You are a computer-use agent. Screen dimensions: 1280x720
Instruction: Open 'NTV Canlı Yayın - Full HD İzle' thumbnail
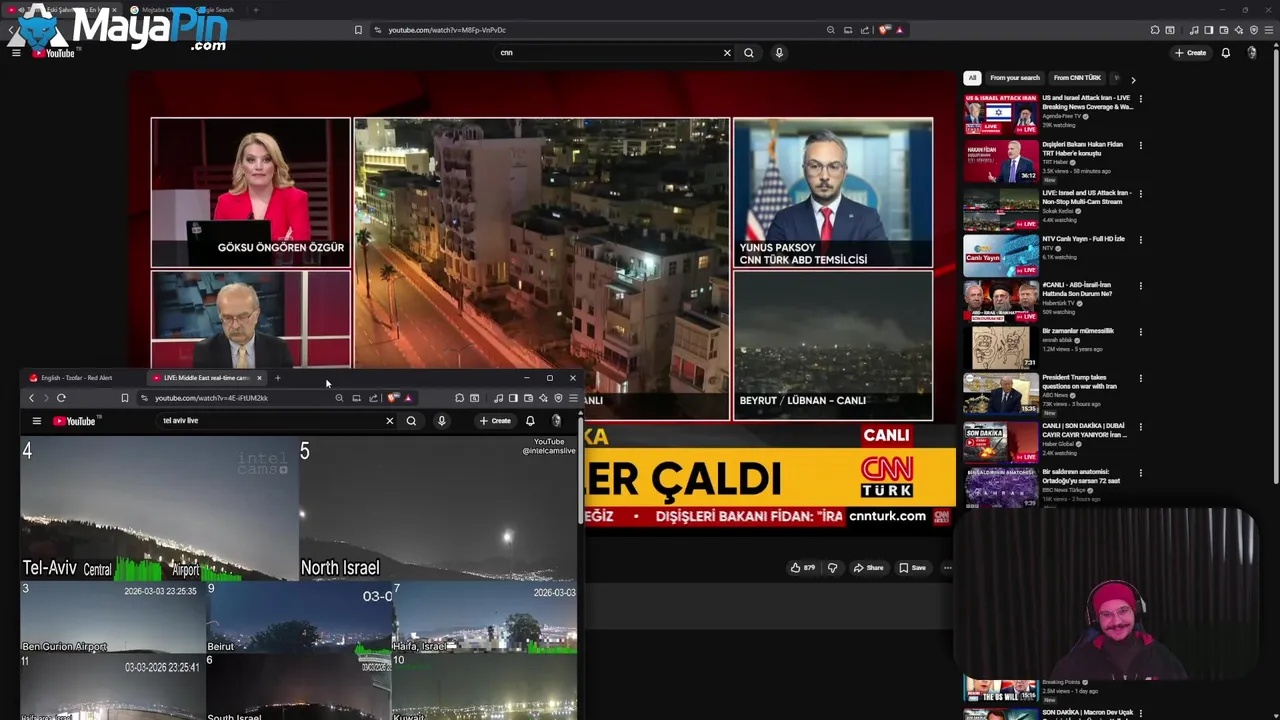1001,255
